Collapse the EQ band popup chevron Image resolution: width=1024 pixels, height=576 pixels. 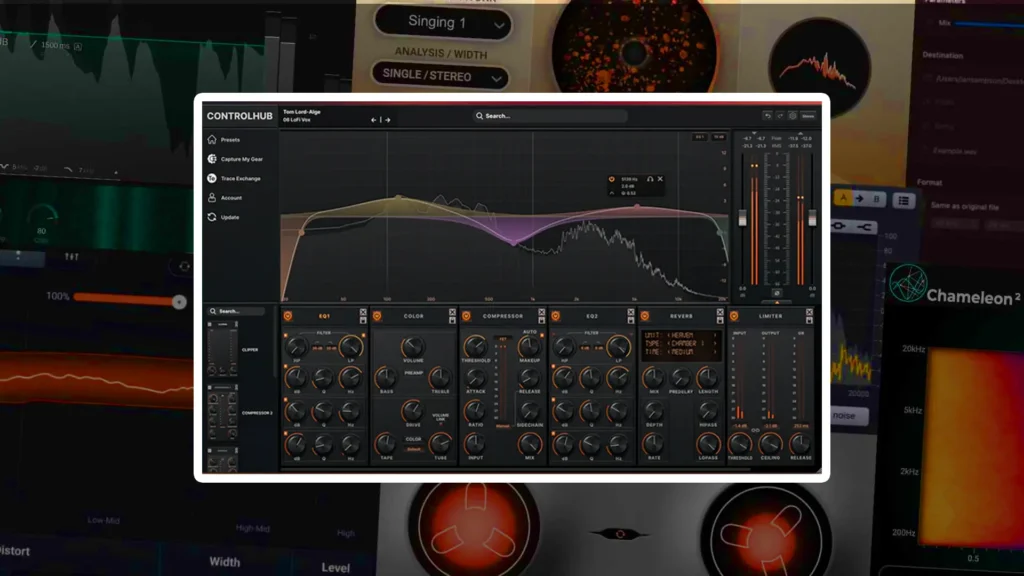tap(612, 193)
